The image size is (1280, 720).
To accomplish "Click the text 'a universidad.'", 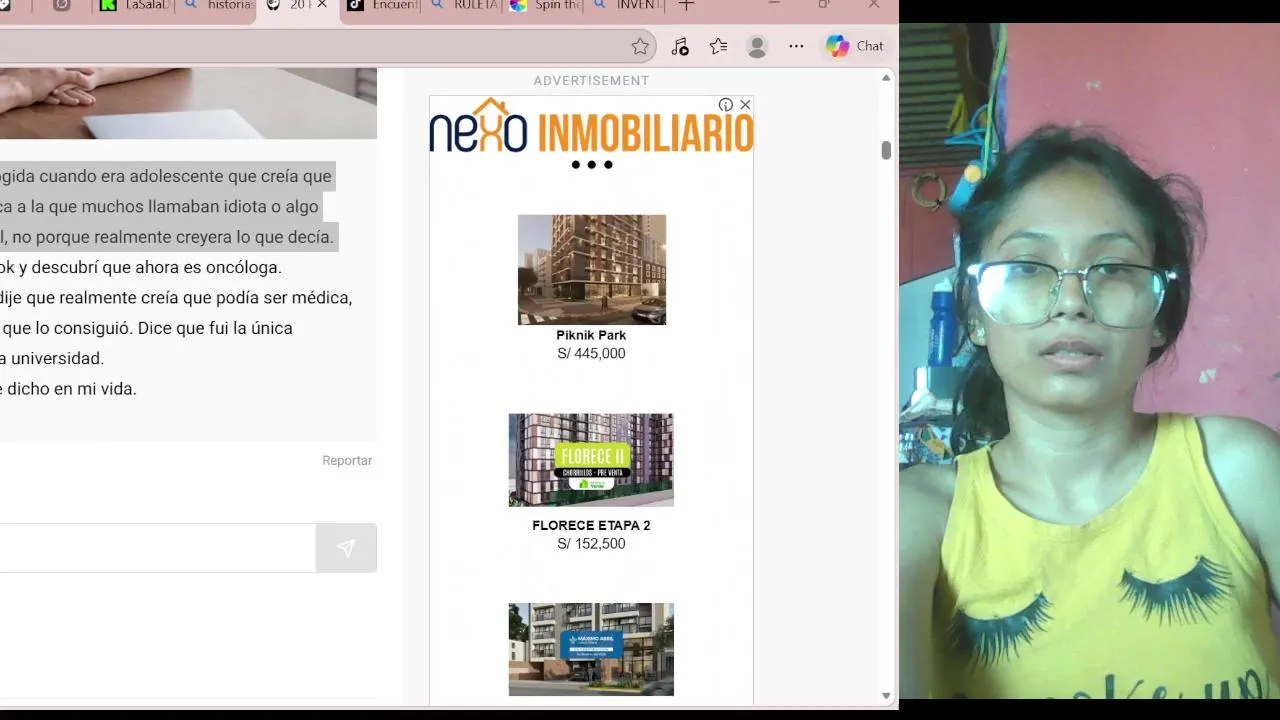I will point(52,358).
